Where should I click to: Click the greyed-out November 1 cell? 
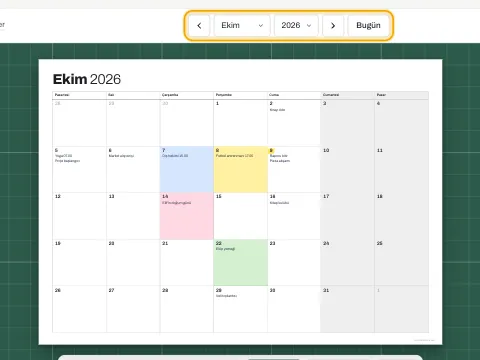pos(401,309)
